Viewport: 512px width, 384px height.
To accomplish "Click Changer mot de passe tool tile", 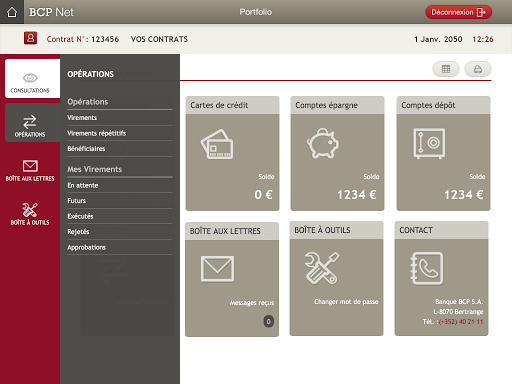I will 336,278.
